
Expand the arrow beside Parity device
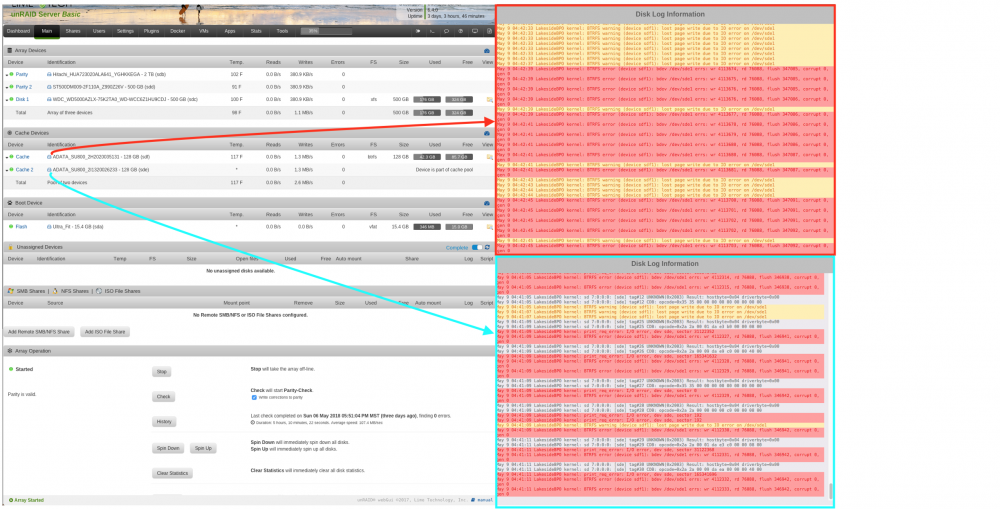point(7,75)
